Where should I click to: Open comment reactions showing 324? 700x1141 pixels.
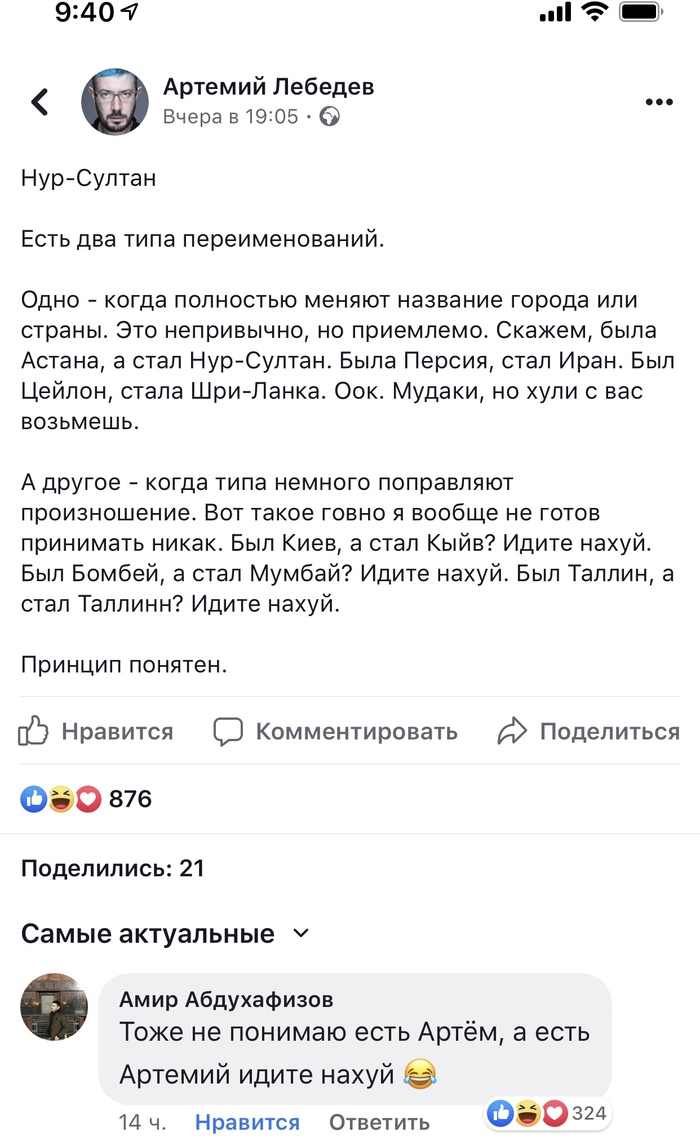coord(548,1113)
